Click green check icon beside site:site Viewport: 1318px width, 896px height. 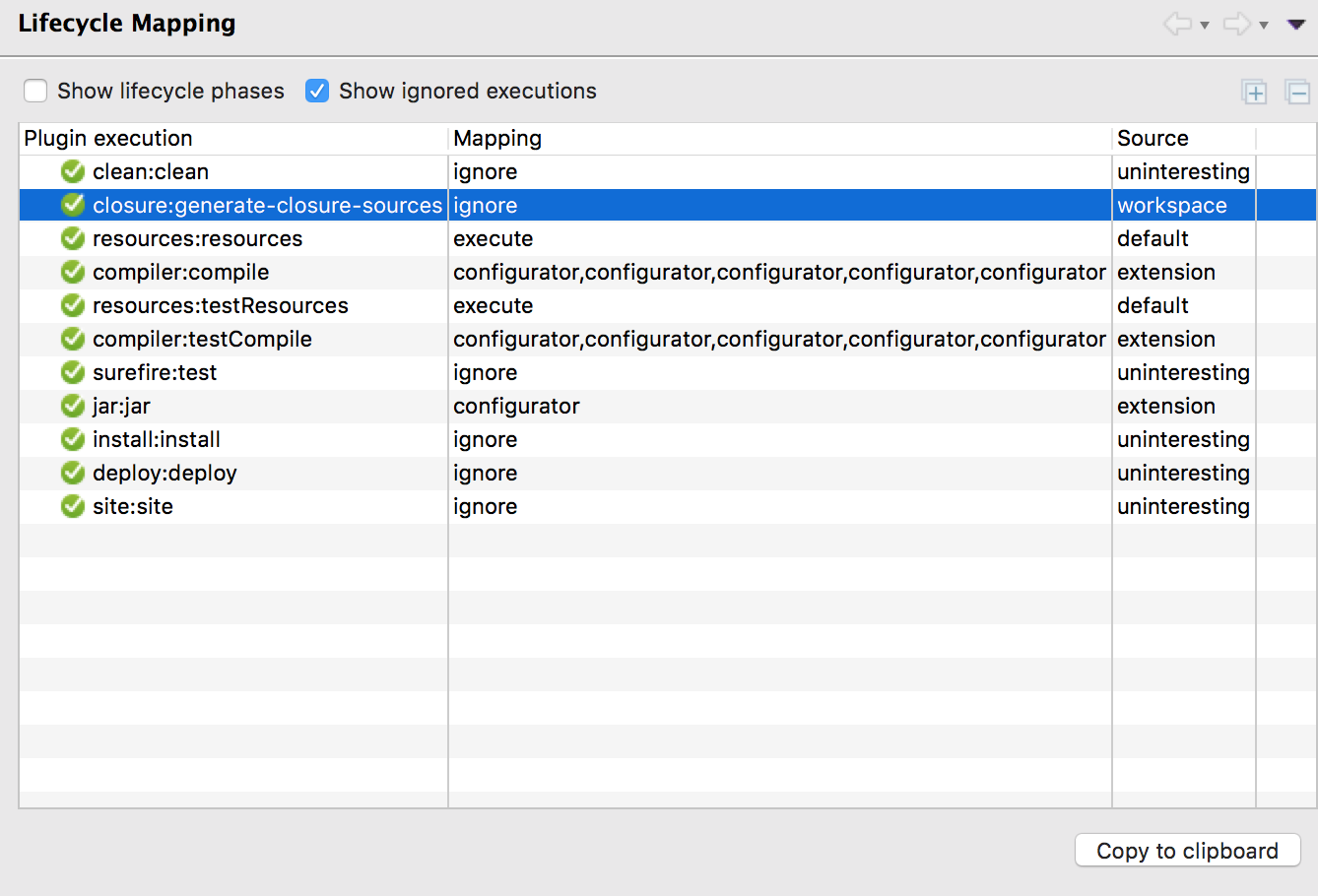(73, 506)
